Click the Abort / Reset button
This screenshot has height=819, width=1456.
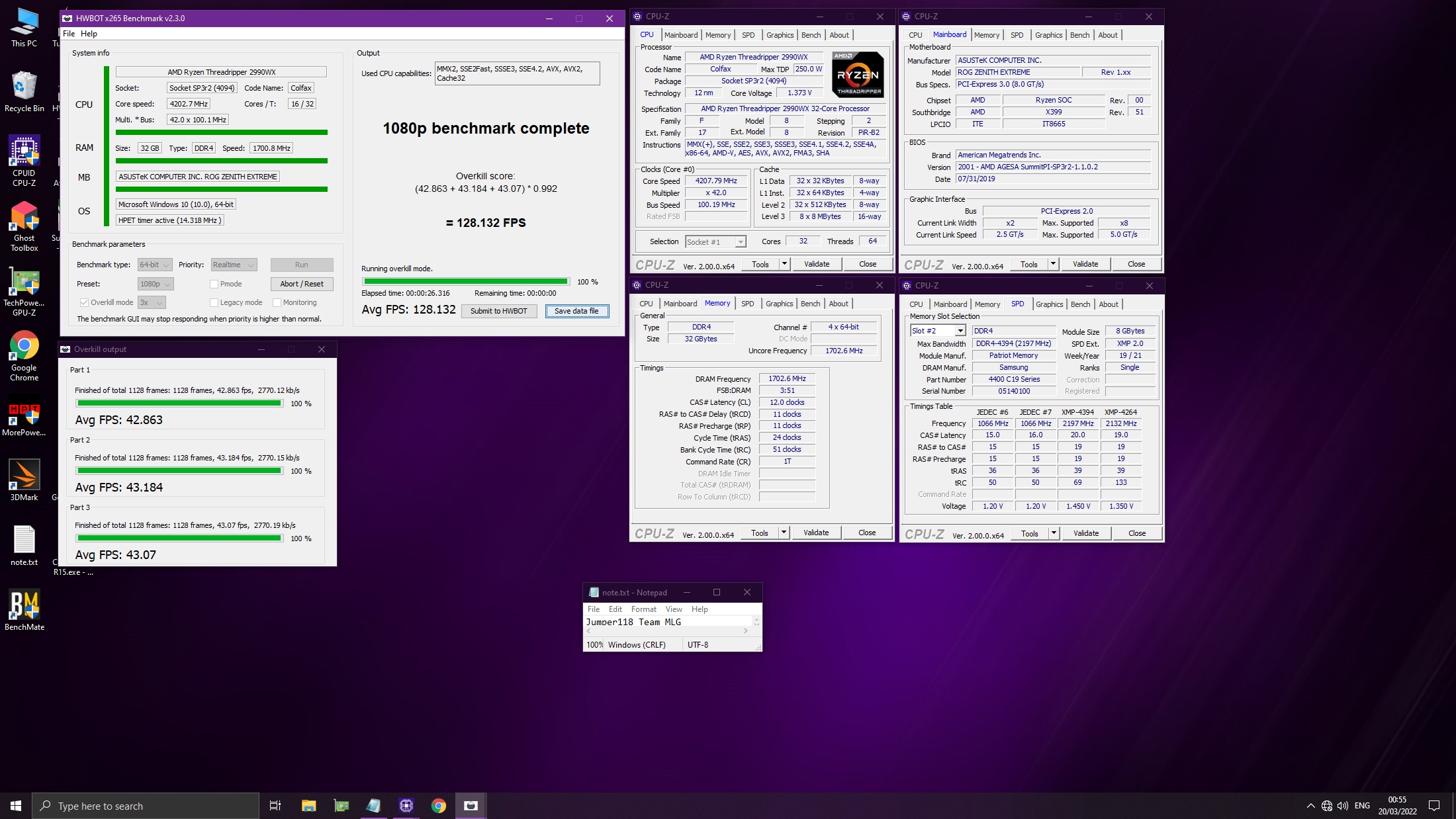click(x=302, y=284)
